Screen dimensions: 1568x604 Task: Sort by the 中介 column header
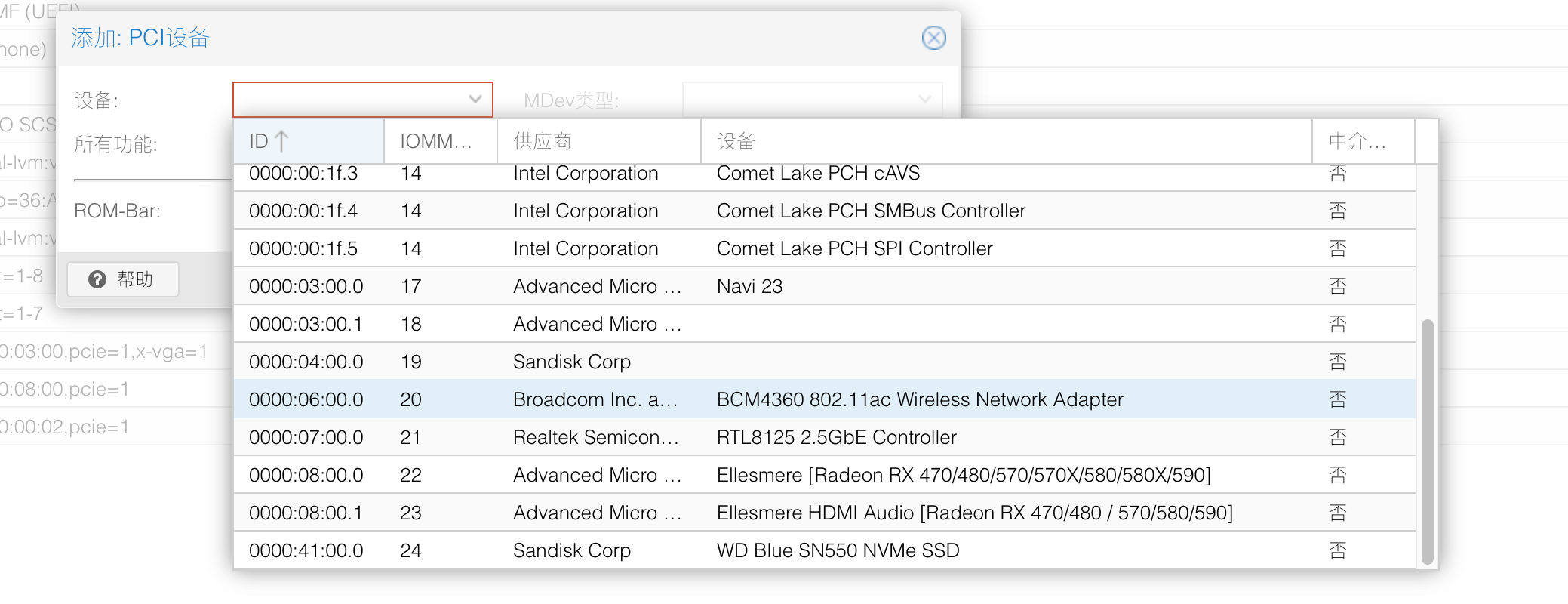click(x=1364, y=141)
